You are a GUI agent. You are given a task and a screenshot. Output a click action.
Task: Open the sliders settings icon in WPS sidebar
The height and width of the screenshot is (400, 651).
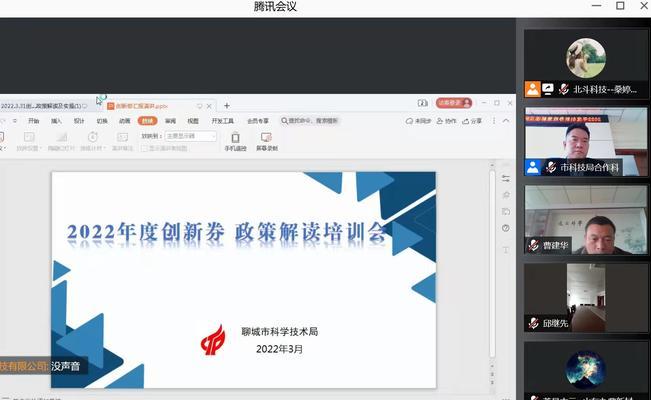506,179
